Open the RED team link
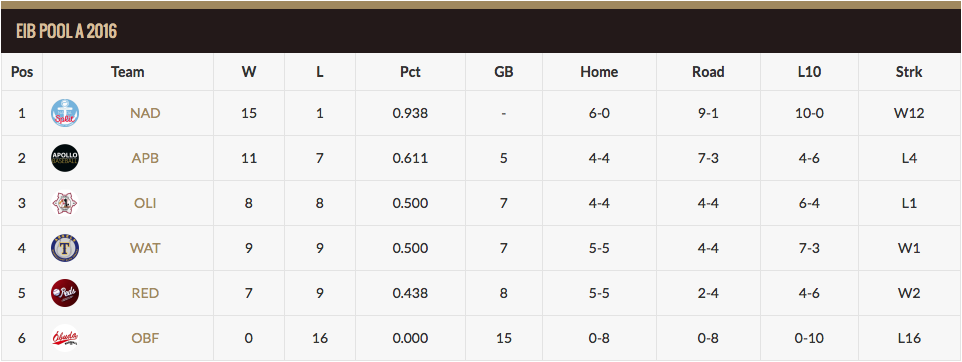Image resolution: width=962 pixels, height=362 pixels. click(145, 293)
